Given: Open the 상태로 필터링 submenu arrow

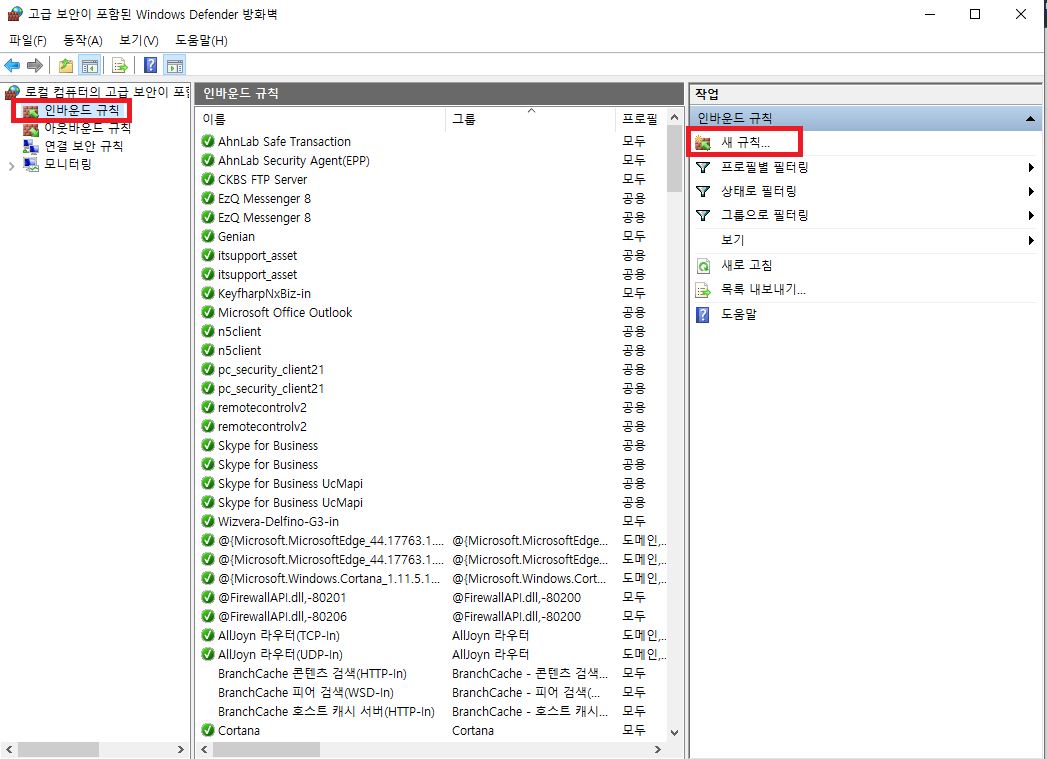Looking at the screenshot, I should (1031, 192).
